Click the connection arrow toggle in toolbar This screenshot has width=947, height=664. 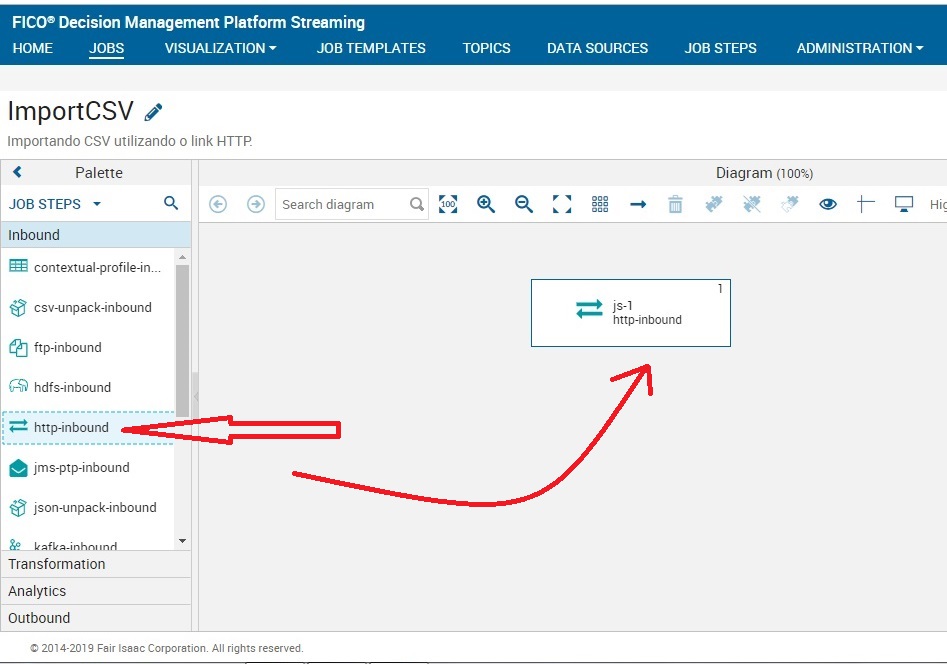point(637,204)
